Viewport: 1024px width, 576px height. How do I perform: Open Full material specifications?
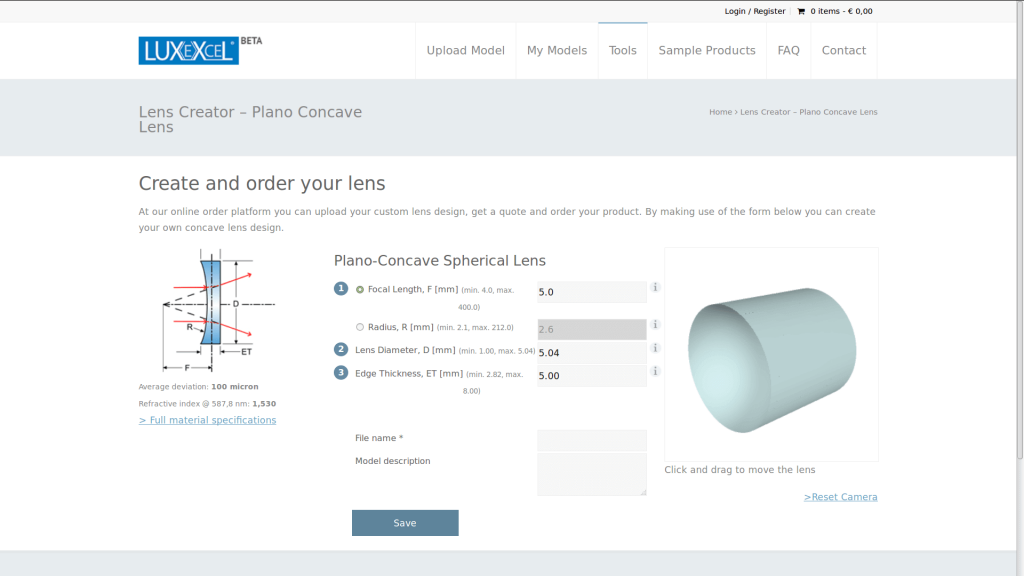pyautogui.click(x=207, y=419)
